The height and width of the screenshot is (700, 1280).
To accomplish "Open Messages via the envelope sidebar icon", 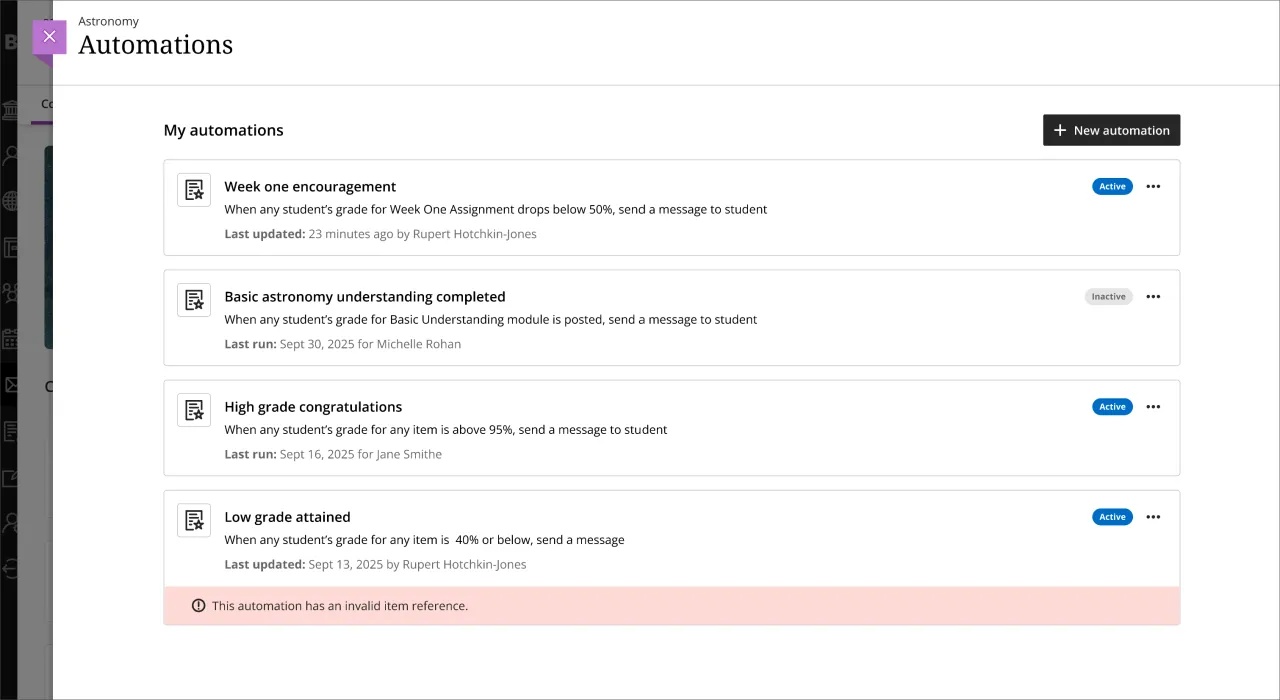I will [11, 385].
